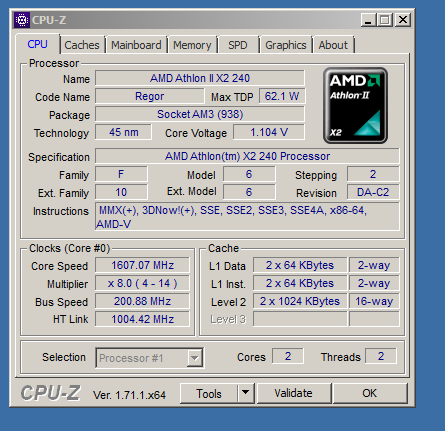Open the Caches tab
This screenshot has width=445, height=431.
coord(82,45)
